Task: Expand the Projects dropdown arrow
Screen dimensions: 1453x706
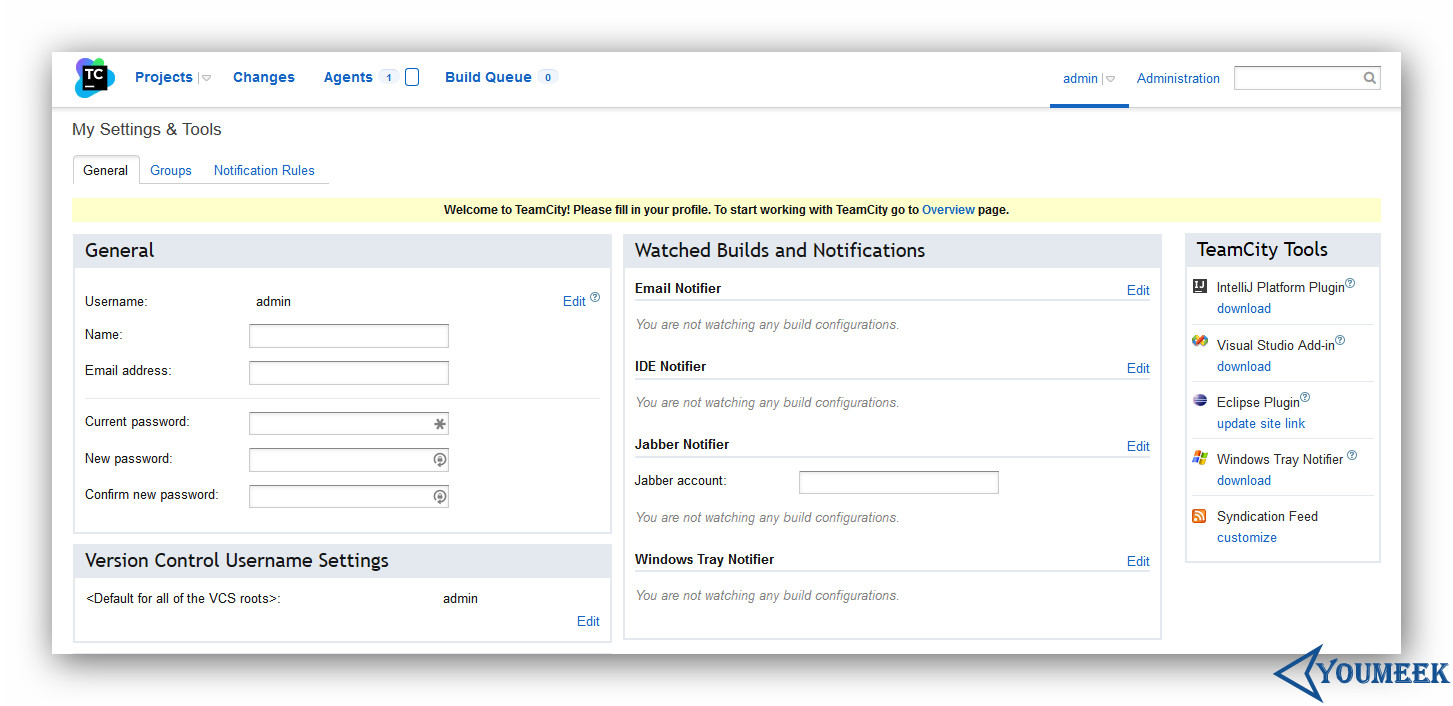Action: (x=206, y=78)
